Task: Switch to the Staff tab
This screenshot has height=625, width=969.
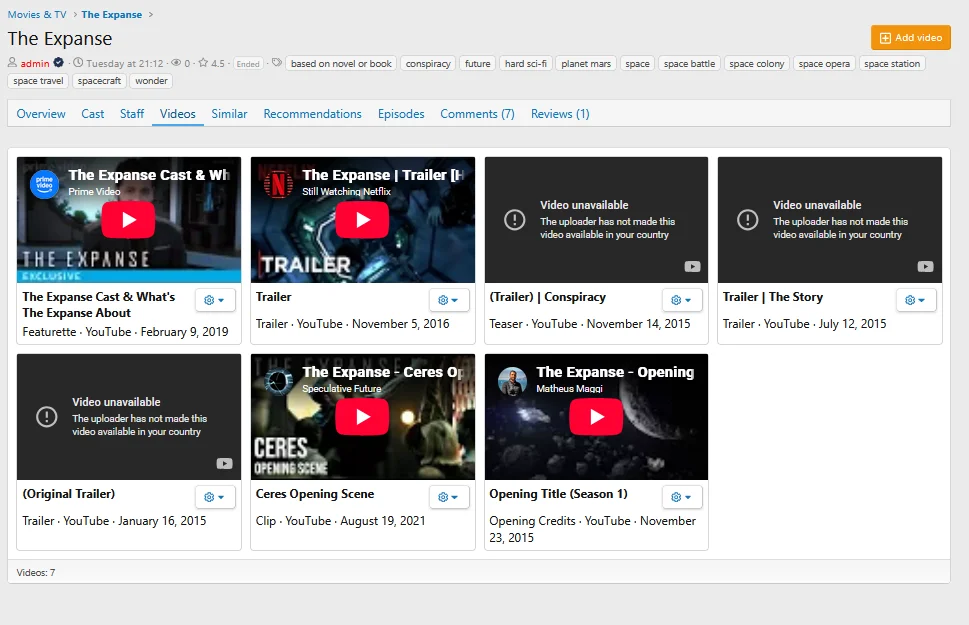Action: [132, 114]
